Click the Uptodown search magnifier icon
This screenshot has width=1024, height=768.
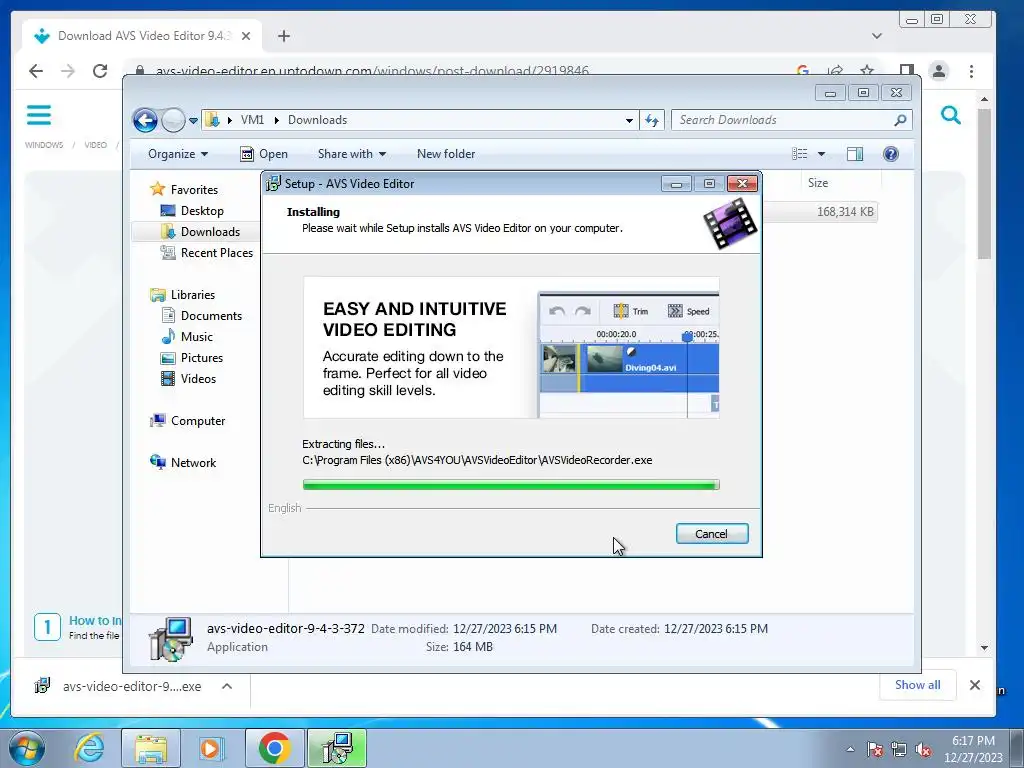pos(951,116)
